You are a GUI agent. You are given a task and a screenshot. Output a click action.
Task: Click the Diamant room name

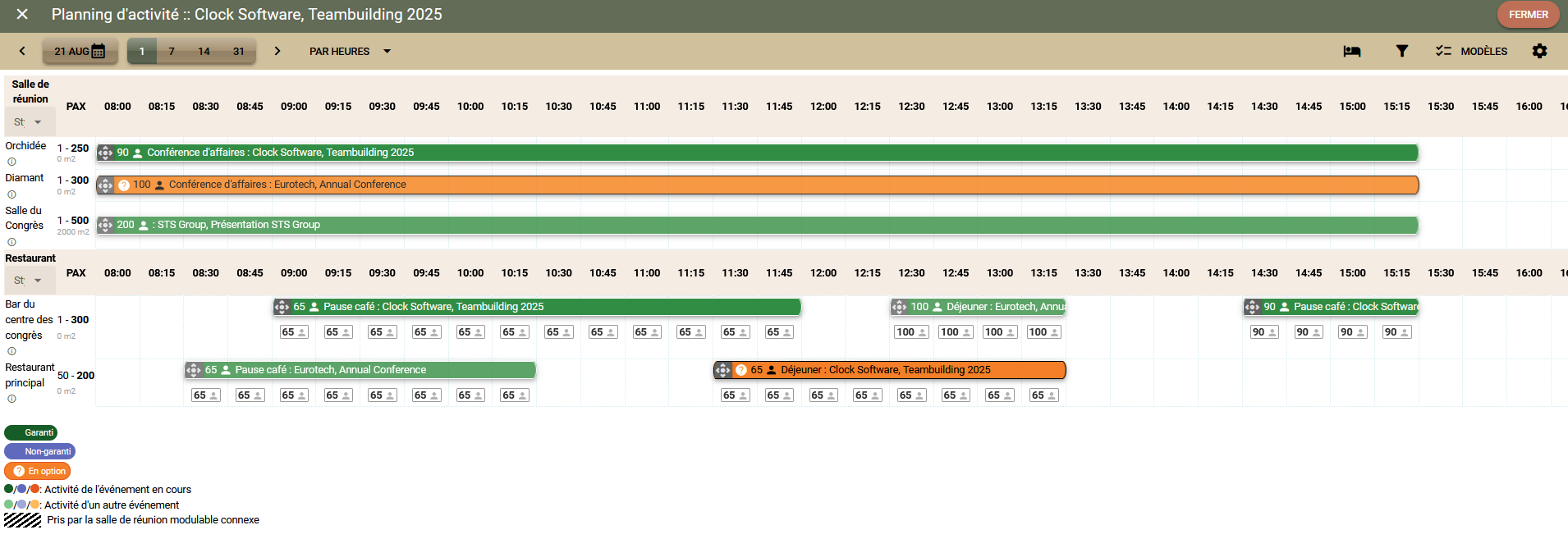pyautogui.click(x=25, y=178)
